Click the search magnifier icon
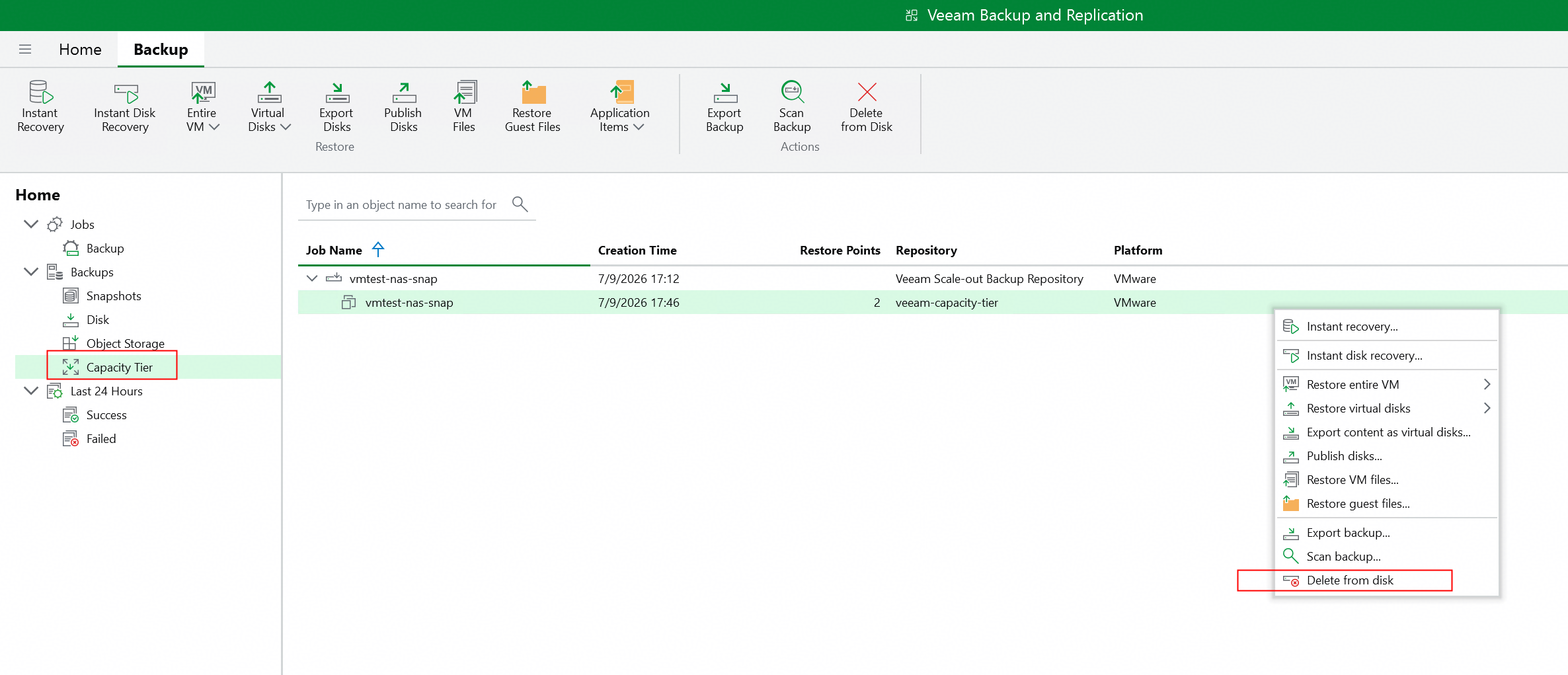 click(520, 204)
